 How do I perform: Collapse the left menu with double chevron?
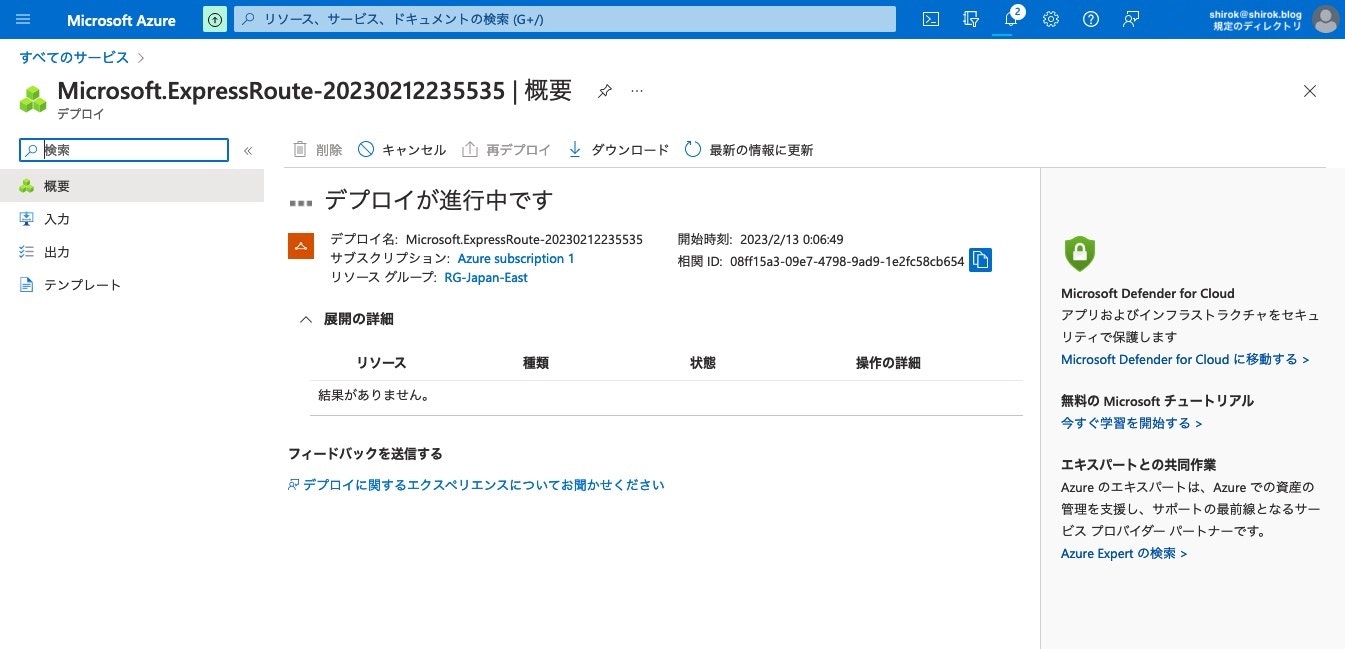pyautogui.click(x=248, y=150)
